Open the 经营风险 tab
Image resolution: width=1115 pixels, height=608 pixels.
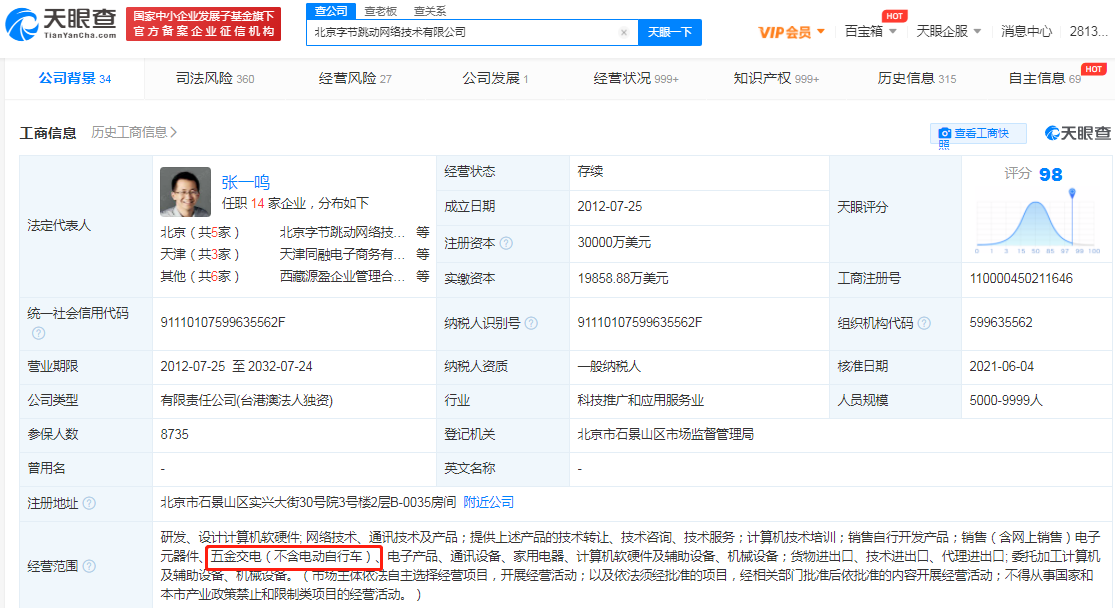[x=355, y=78]
